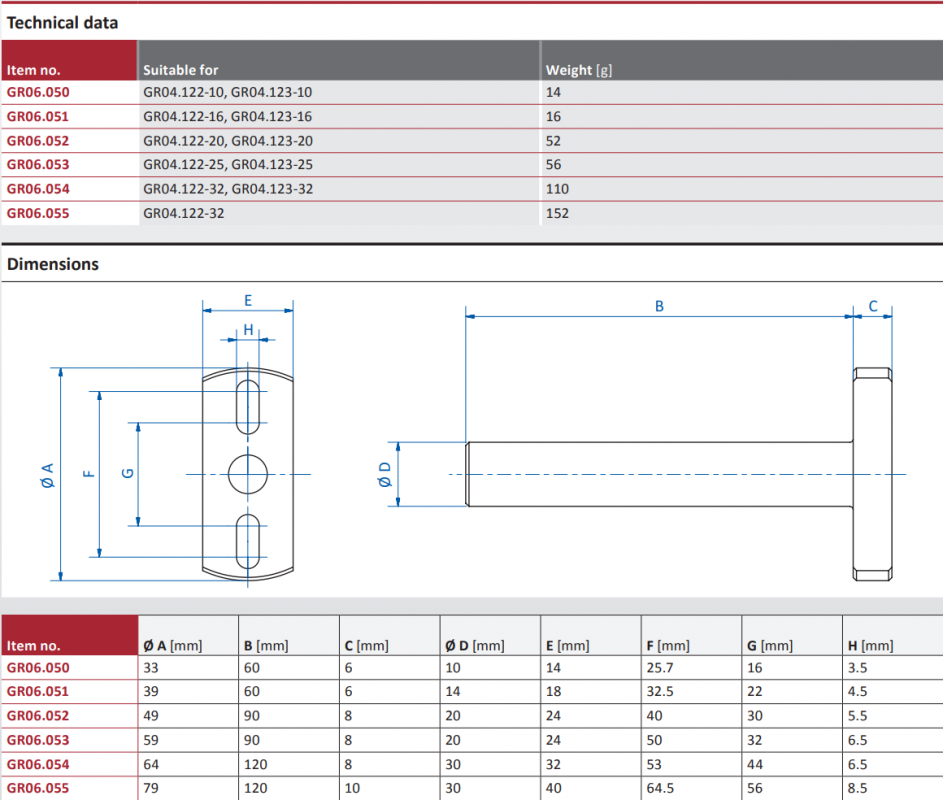Click the "Ø A" label in the drawing
Screen dimensions: 943x800
pos(47,475)
